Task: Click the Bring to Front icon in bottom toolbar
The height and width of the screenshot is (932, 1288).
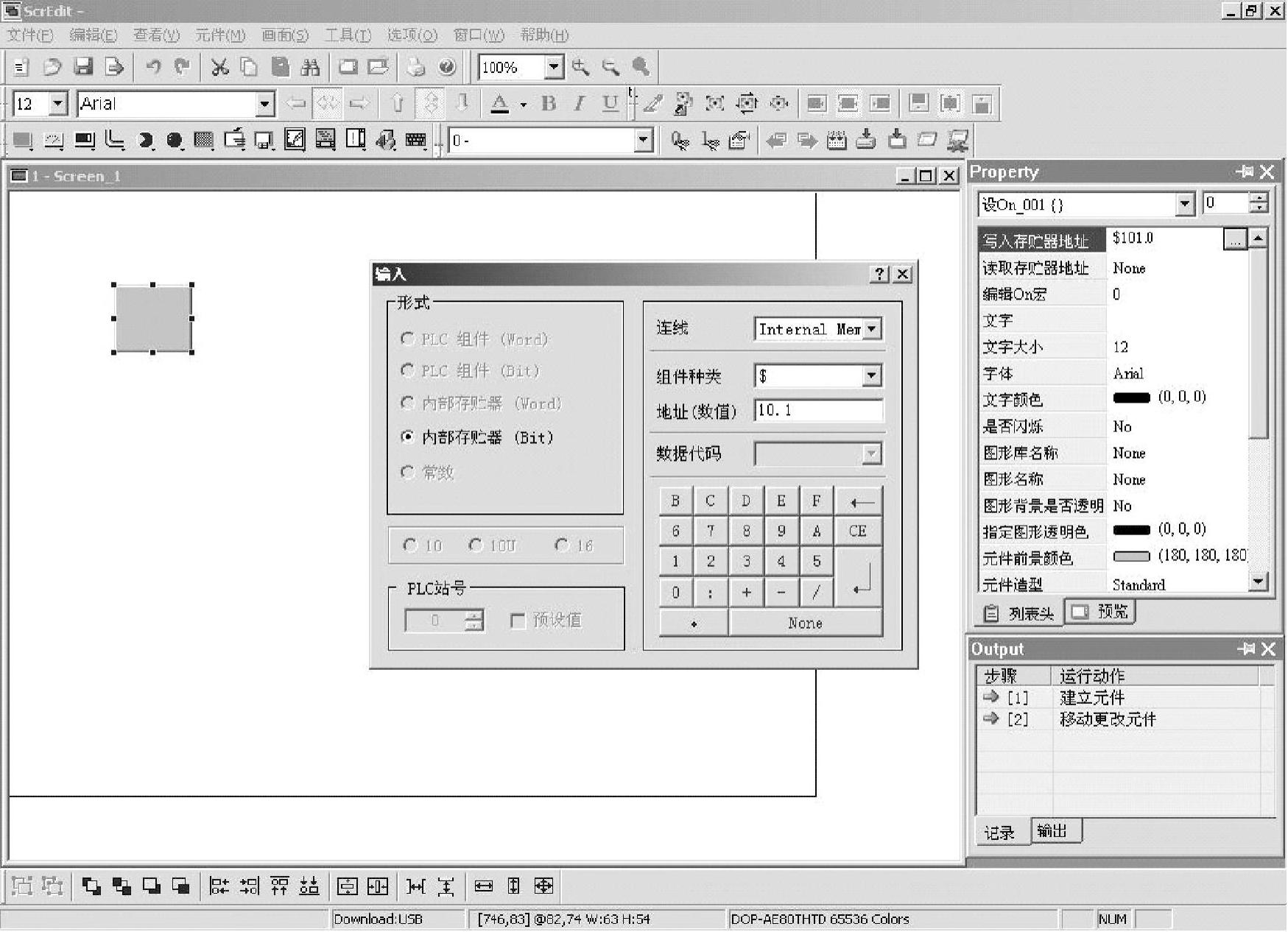Action: coord(91,886)
